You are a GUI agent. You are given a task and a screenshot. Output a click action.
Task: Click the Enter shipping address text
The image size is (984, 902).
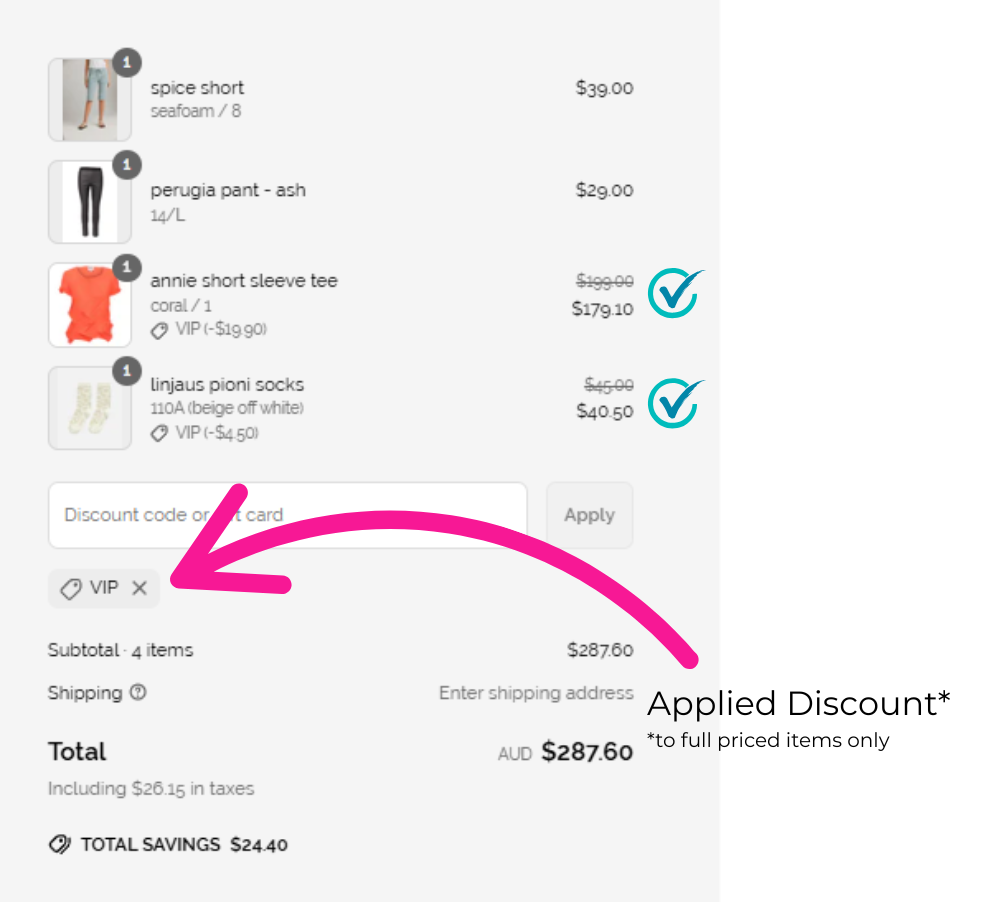click(x=535, y=693)
